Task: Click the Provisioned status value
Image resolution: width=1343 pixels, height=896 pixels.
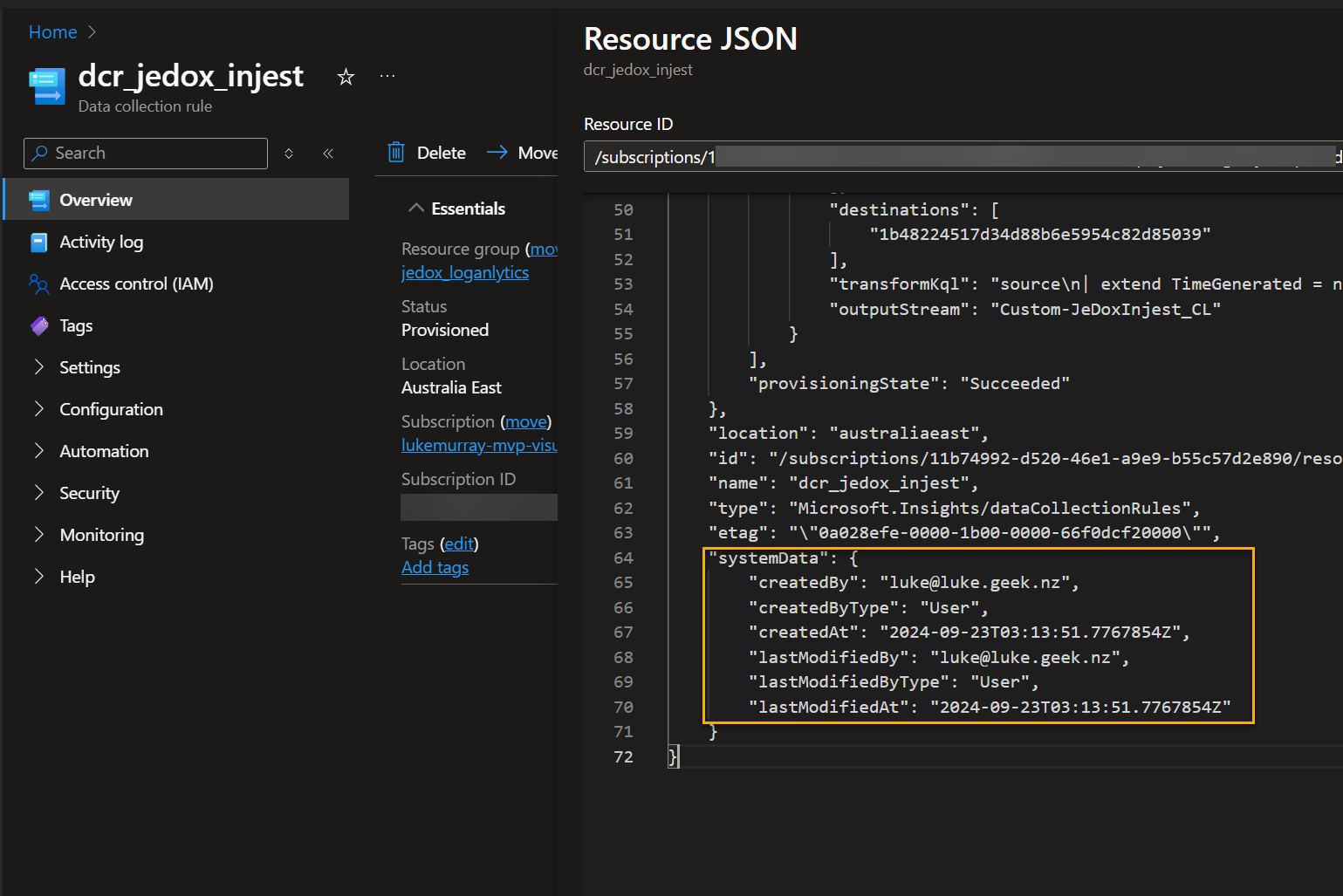Action: pos(445,330)
